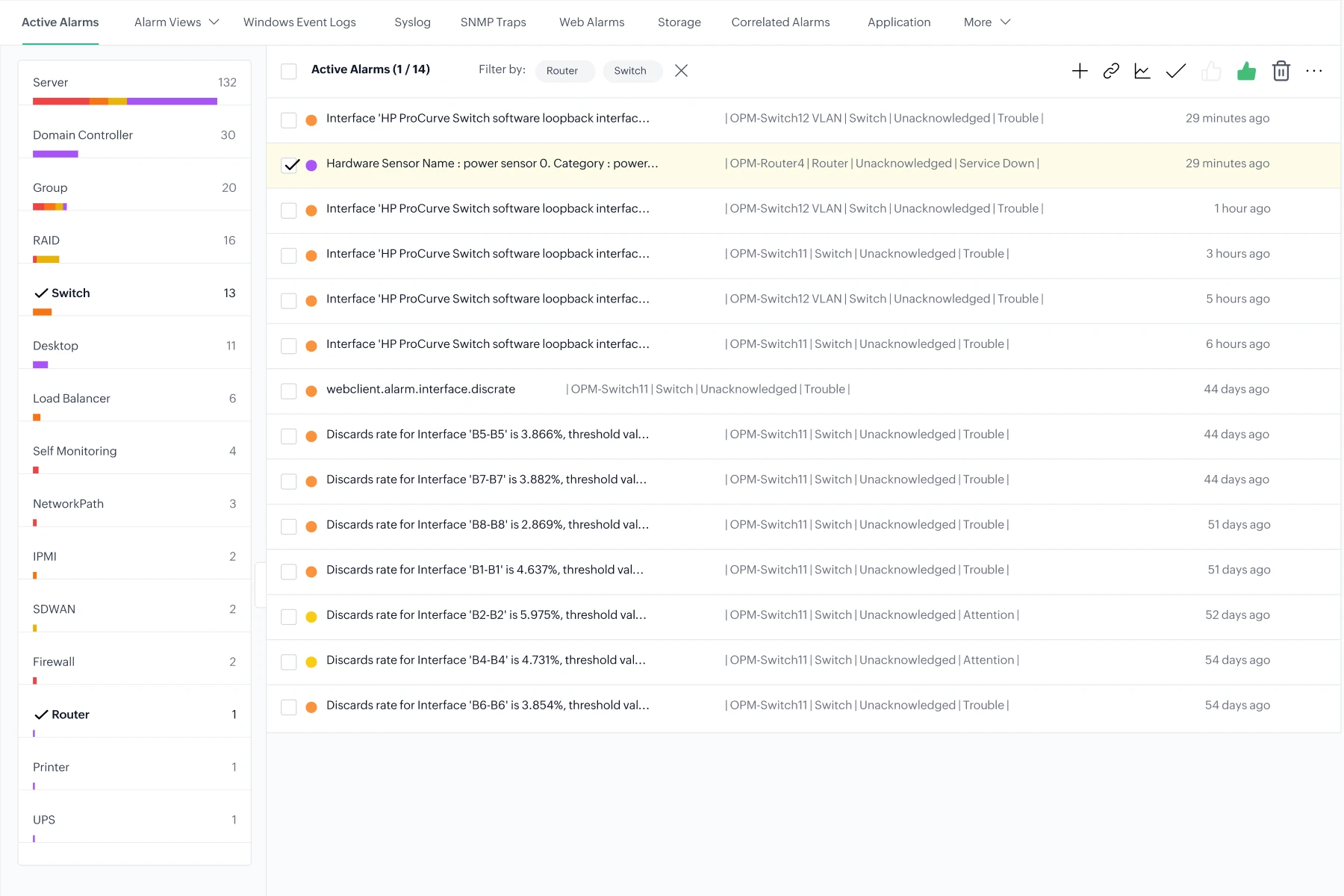Viewport: 1344px width, 896px height.
Task: Click the Server severity distribution bar
Action: pyautogui.click(x=125, y=101)
